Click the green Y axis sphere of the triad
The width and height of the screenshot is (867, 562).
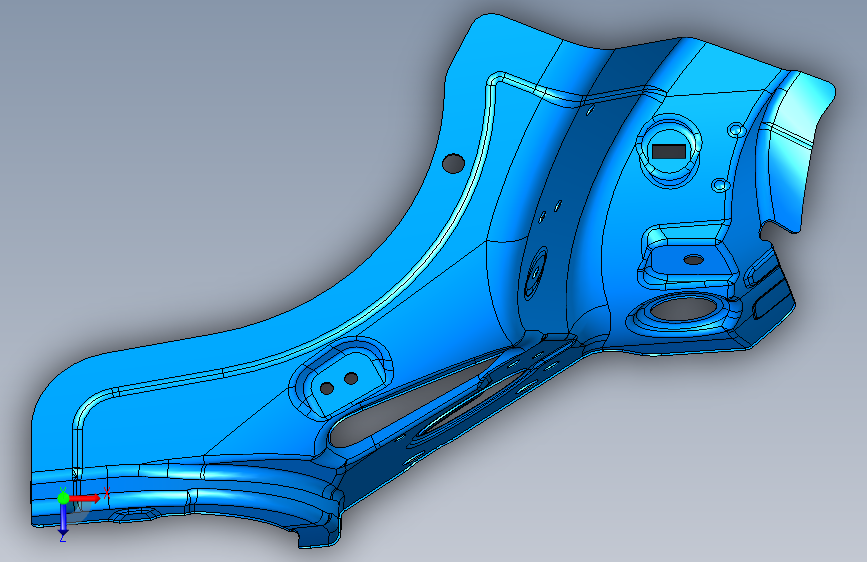coord(64,498)
